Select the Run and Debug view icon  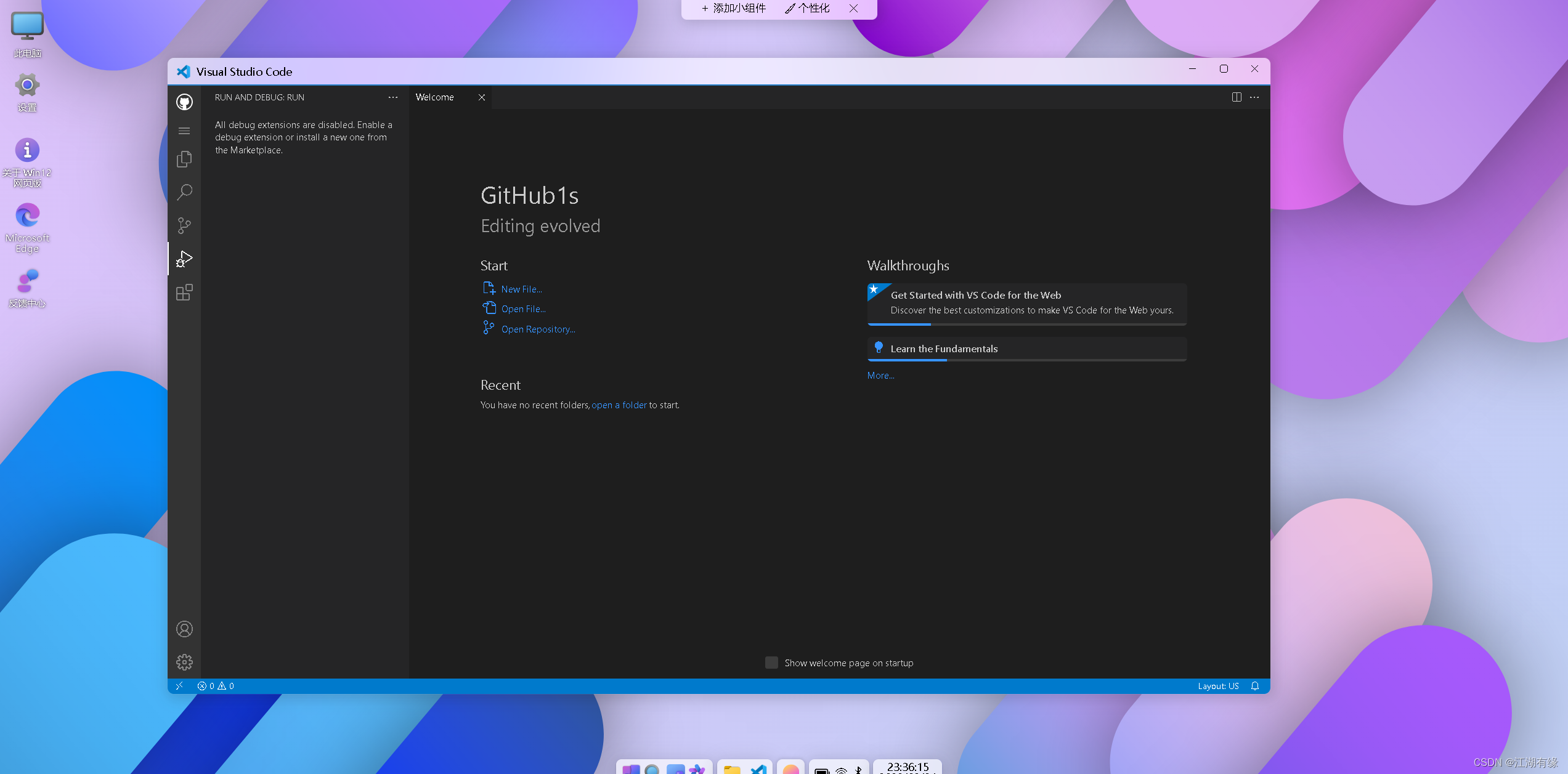[x=184, y=259]
